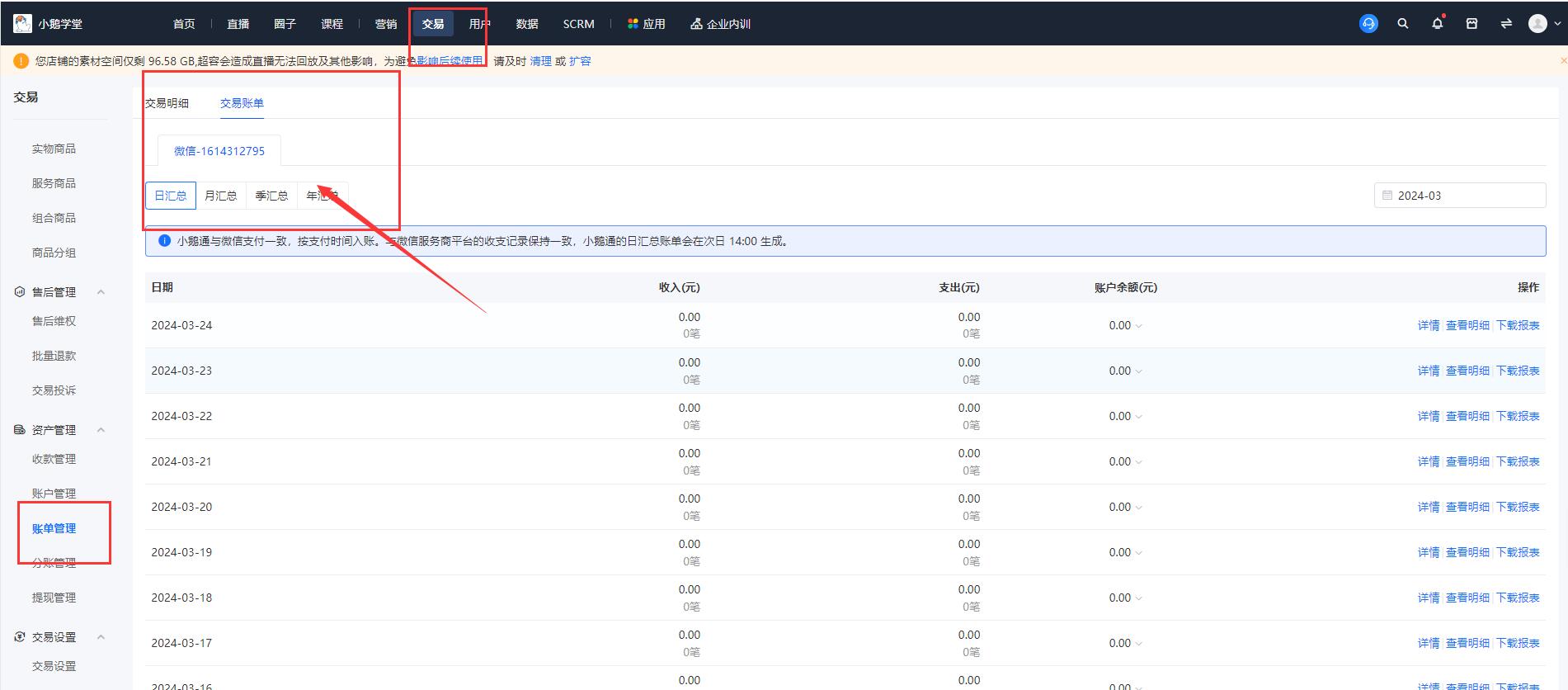The width and height of the screenshot is (1568, 690).
Task: Switch to the 交易明细 tab
Action: (167, 103)
